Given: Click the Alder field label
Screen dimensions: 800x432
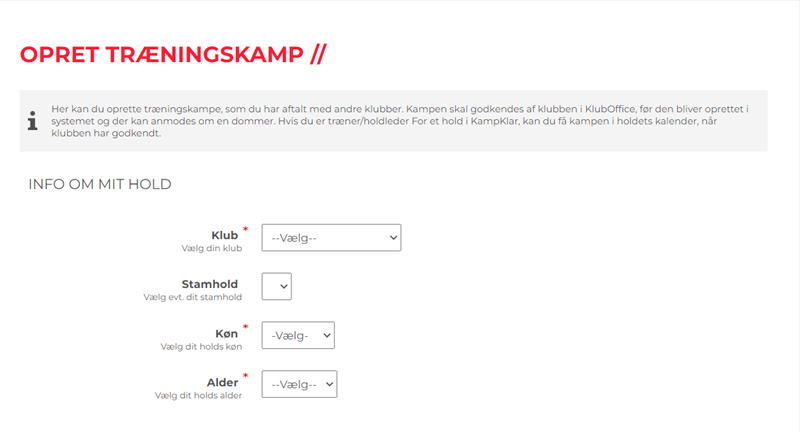Looking at the screenshot, I should tap(223, 382).
